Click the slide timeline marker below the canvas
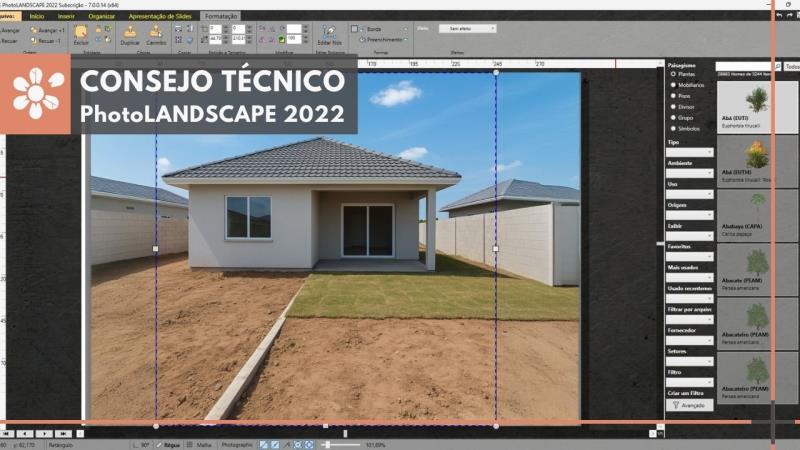800x450 pixels. click(345, 434)
